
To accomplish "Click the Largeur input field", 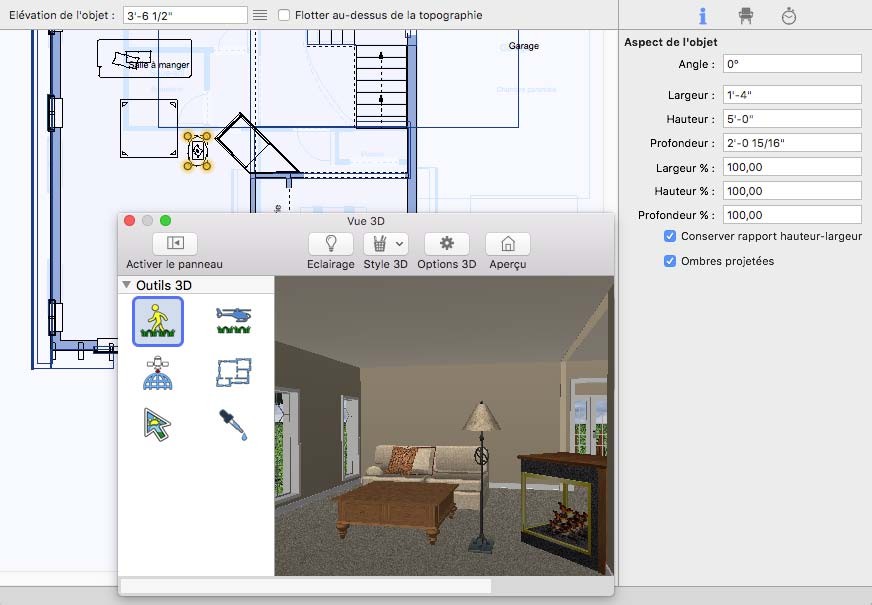I will (792, 95).
